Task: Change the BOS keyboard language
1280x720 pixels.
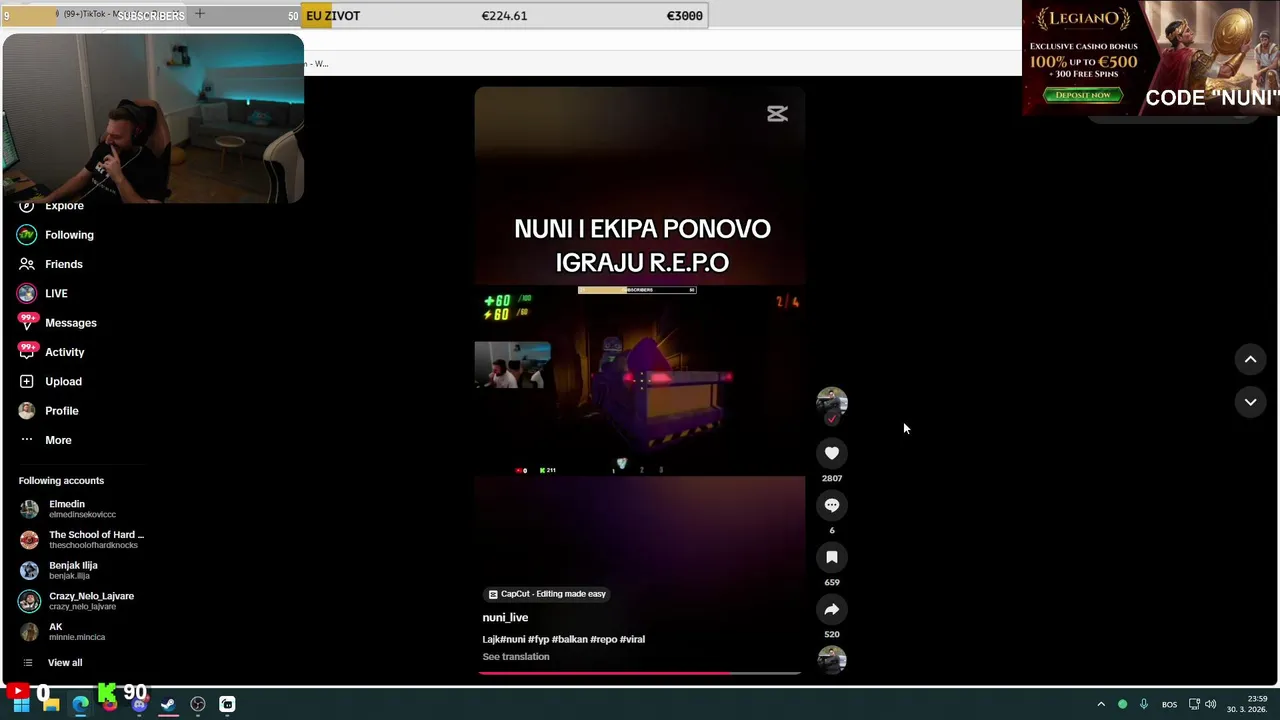Action: 1169,705
